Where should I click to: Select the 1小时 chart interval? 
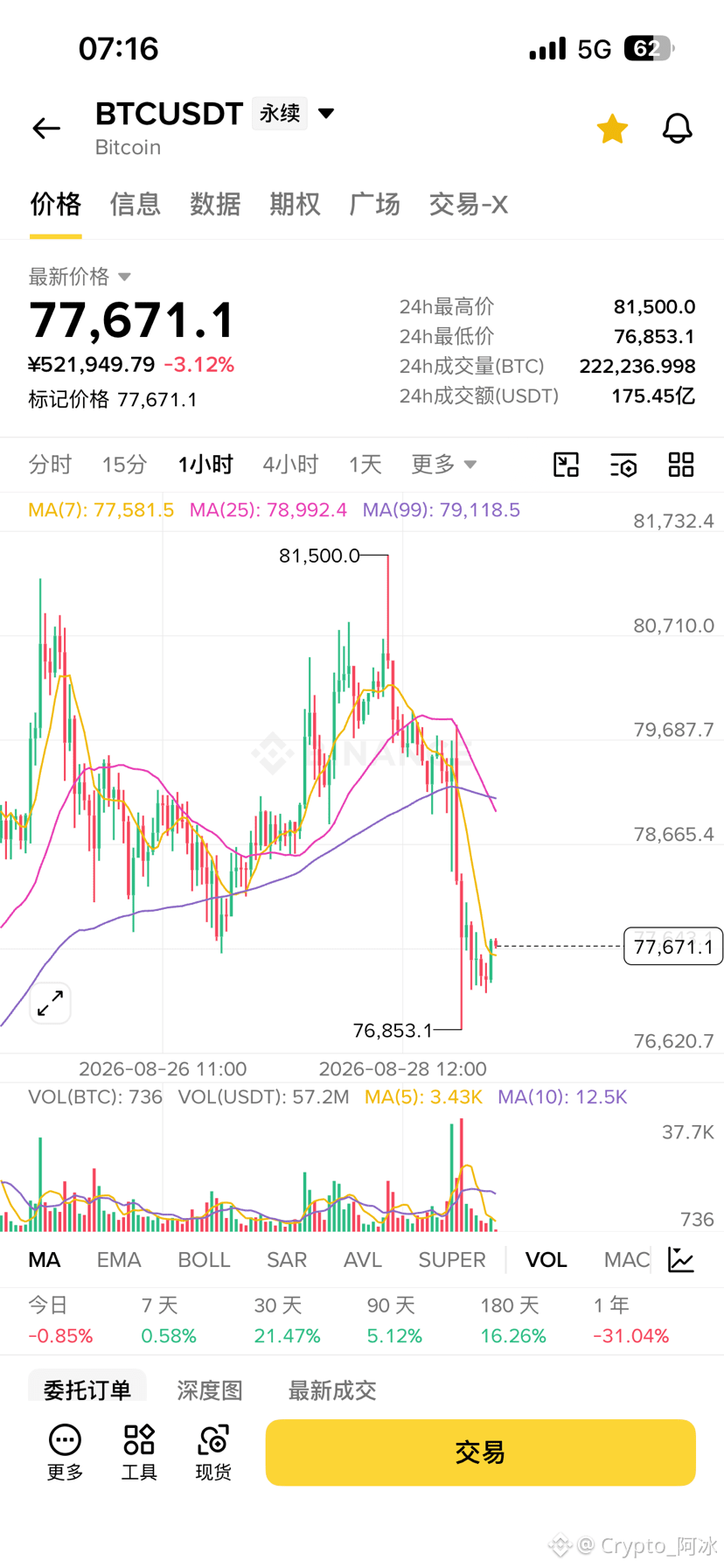pyautogui.click(x=205, y=465)
